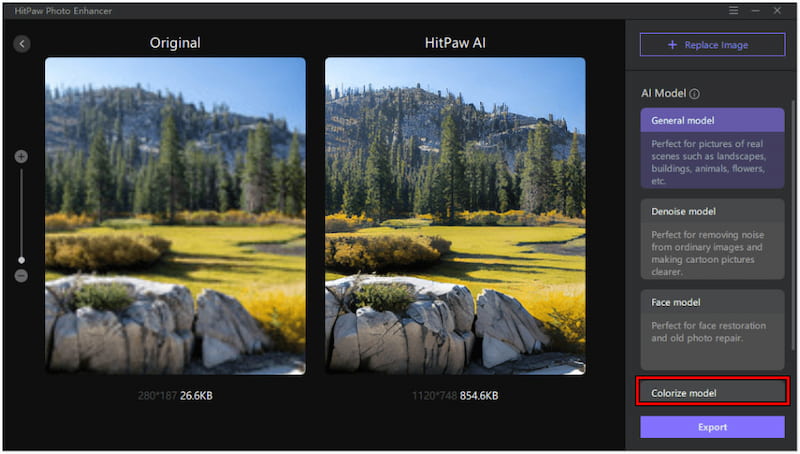Click the HitPaw AI enhanced preview image
The height and width of the screenshot is (454, 800).
455,216
